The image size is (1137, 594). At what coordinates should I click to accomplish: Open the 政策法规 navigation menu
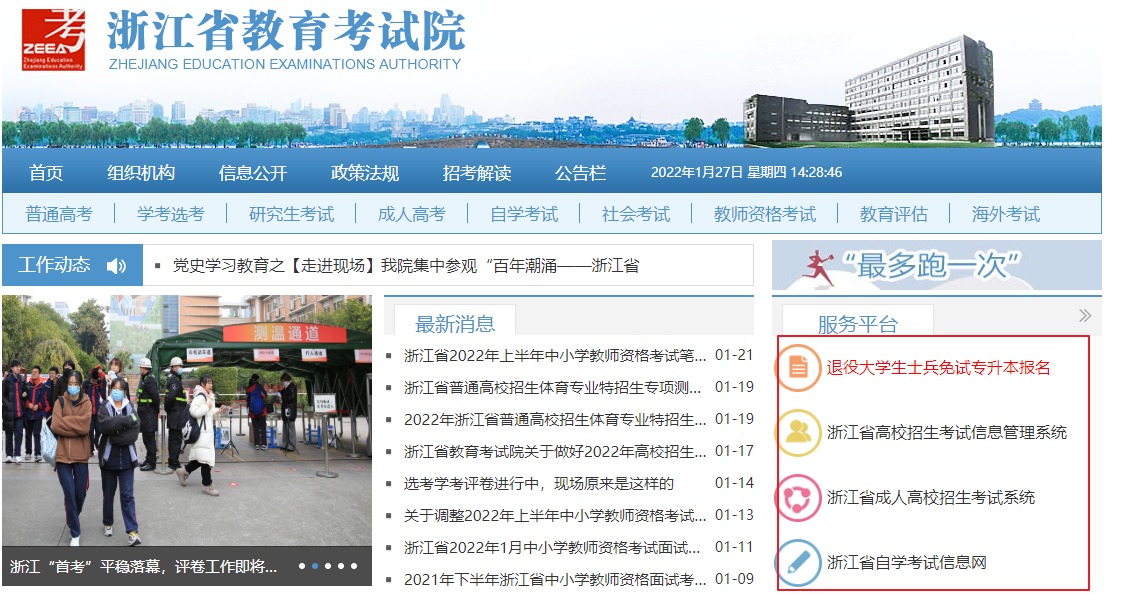[x=365, y=173]
